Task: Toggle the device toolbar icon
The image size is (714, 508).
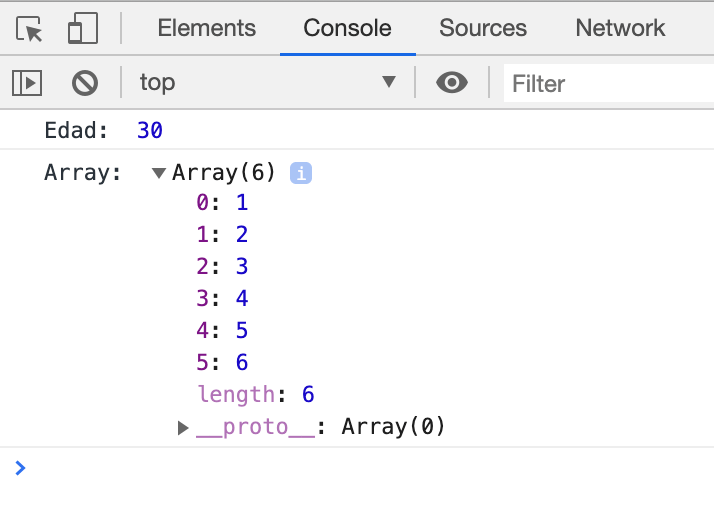Action: (x=83, y=28)
